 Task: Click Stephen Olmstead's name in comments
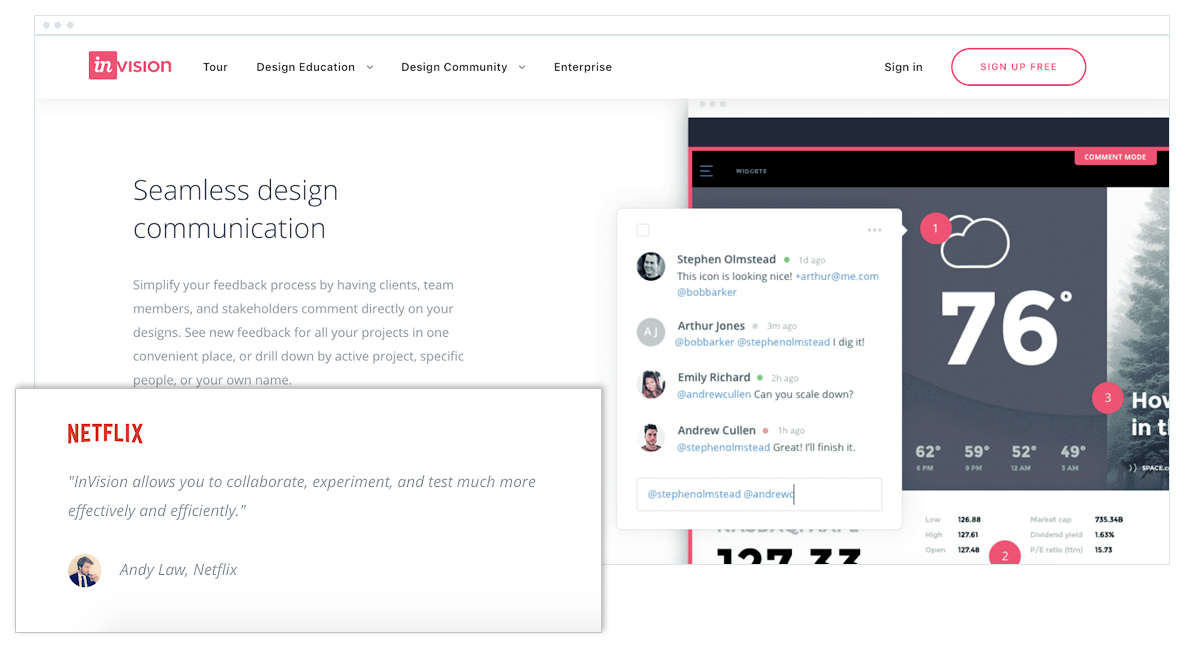pyautogui.click(x=726, y=259)
